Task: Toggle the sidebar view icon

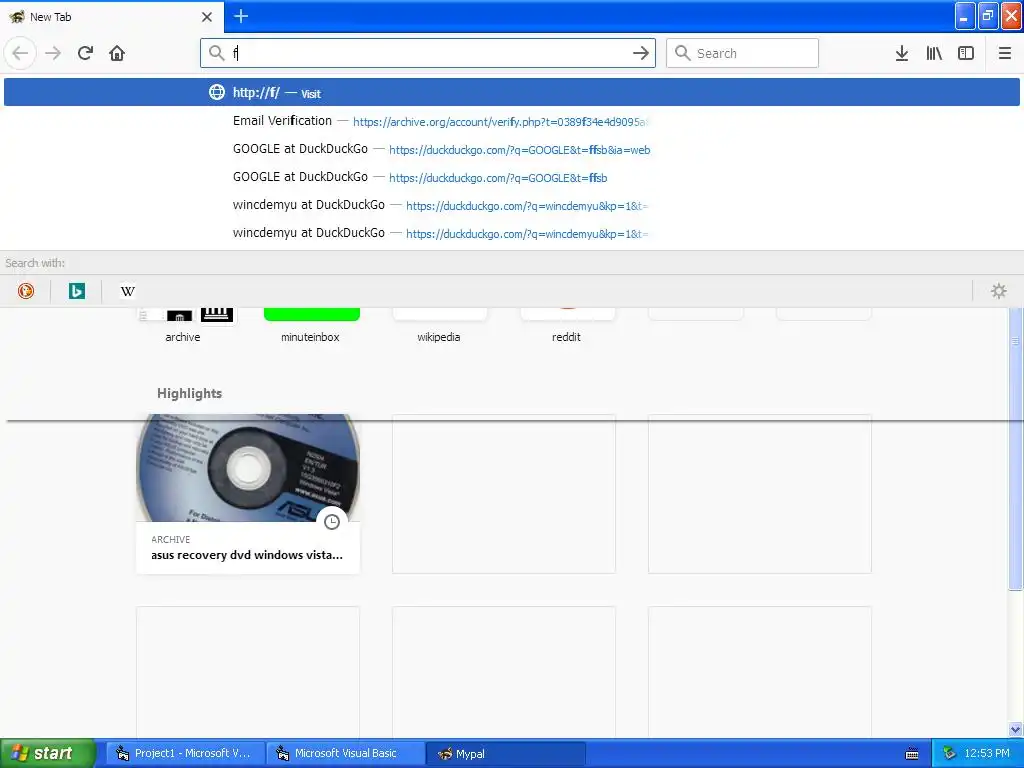Action: [966, 53]
